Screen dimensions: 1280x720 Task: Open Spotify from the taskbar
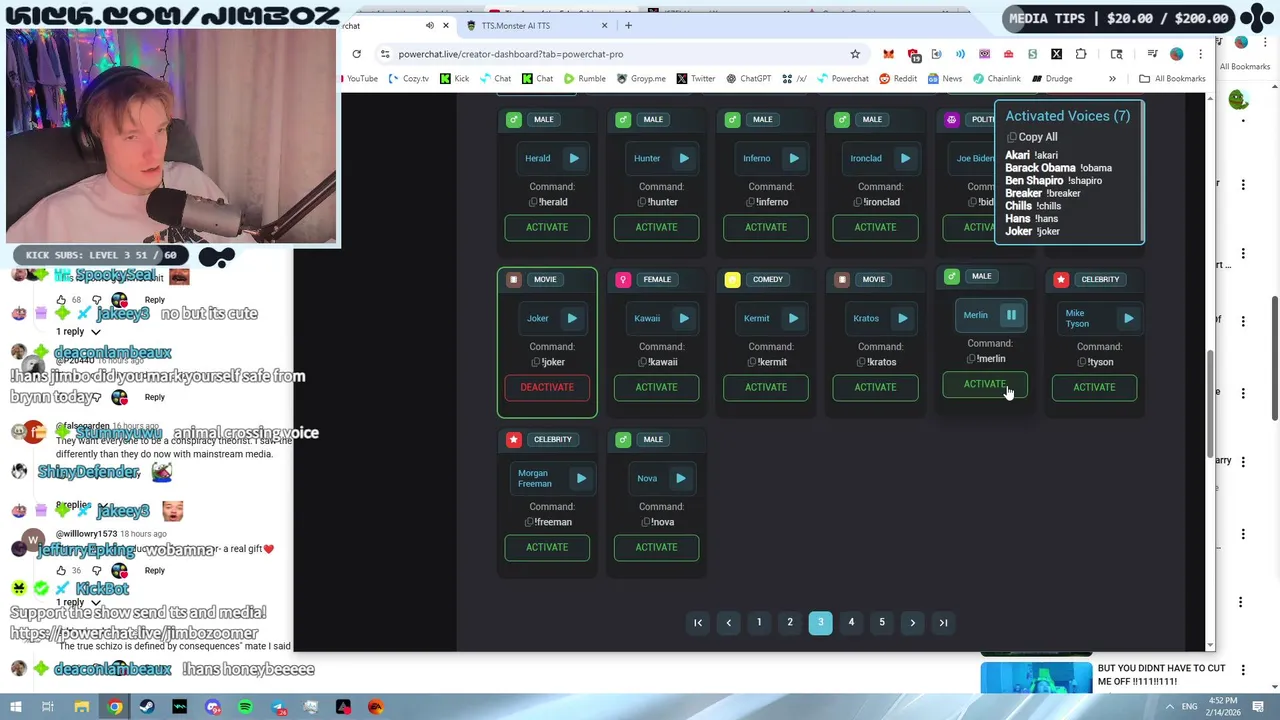point(245,707)
